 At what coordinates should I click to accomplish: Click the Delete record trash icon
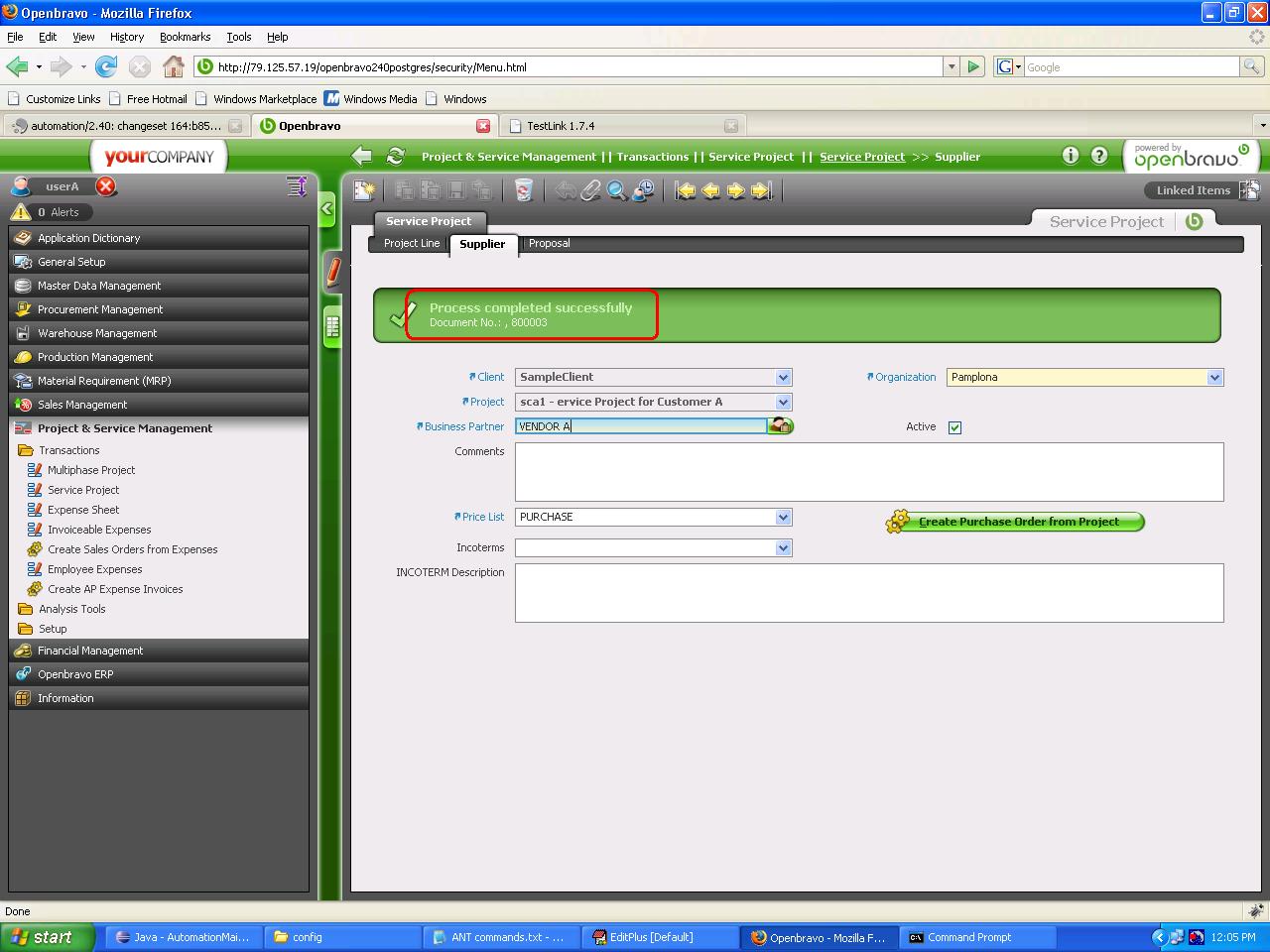click(x=523, y=190)
